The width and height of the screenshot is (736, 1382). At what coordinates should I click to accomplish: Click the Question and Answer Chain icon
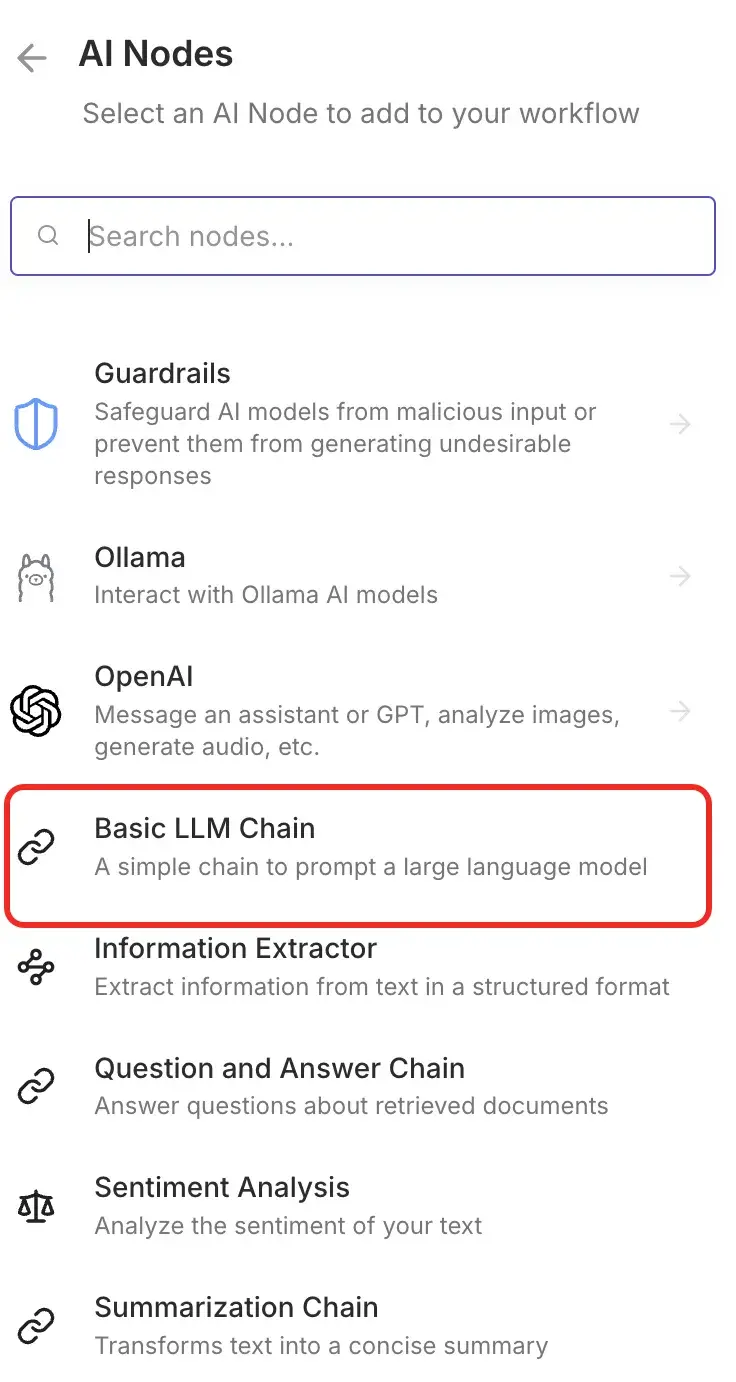37,1087
